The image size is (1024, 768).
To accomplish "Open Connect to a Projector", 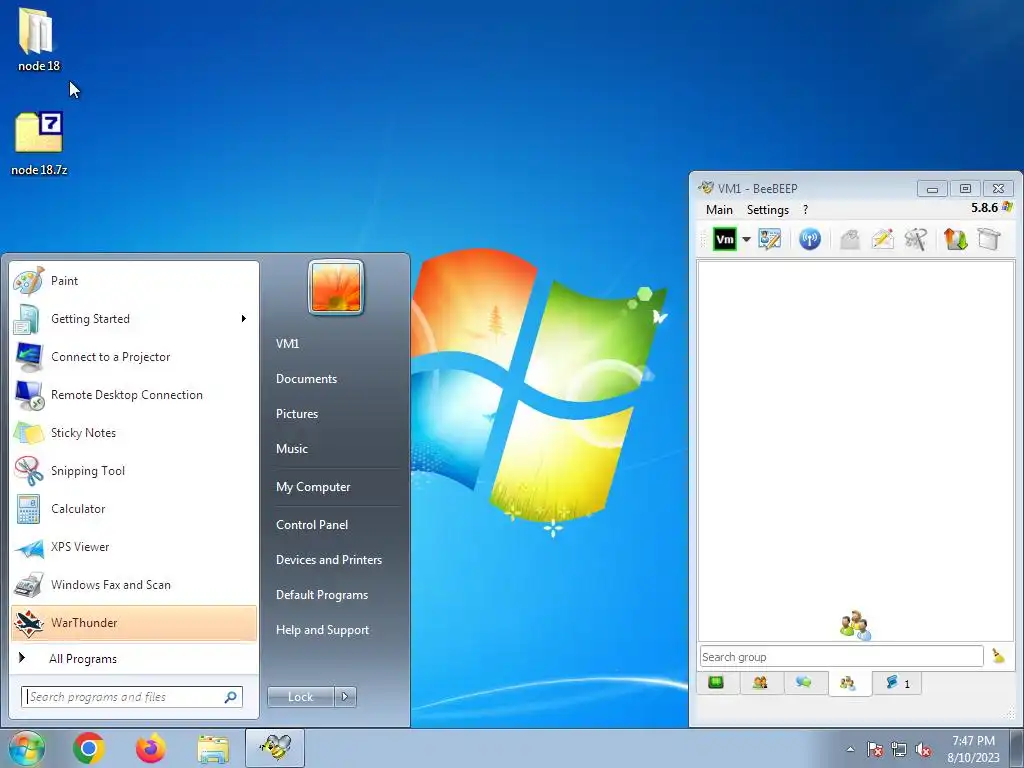I will [x=135, y=357].
